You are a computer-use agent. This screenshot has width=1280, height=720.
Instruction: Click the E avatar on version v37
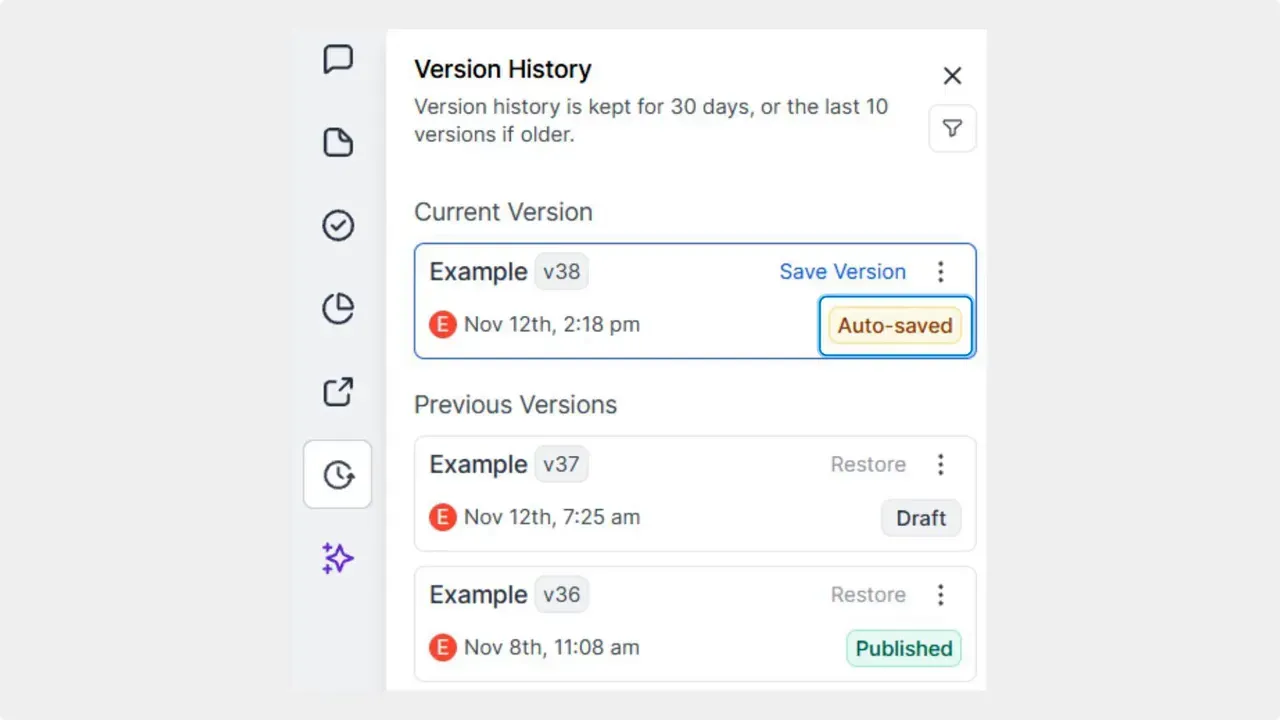coord(442,517)
